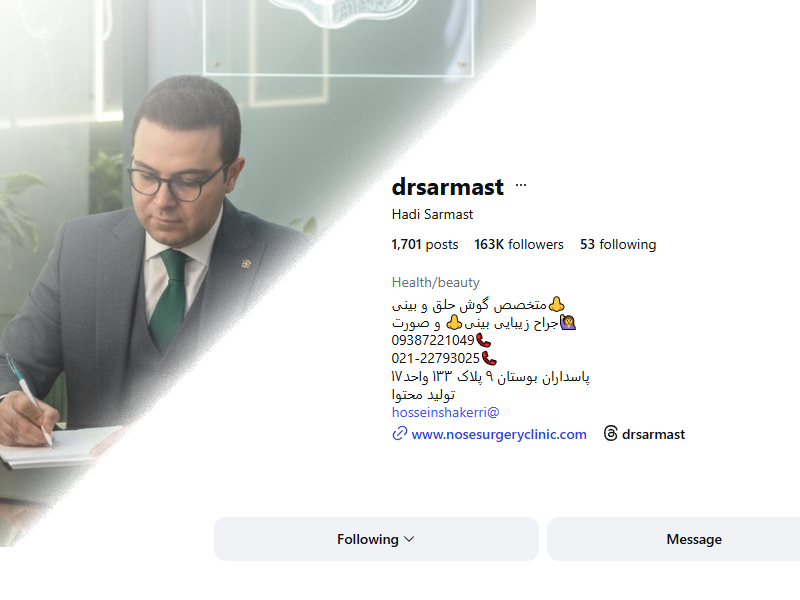View the 53 following list
The height and width of the screenshot is (600, 800).
coord(618,244)
